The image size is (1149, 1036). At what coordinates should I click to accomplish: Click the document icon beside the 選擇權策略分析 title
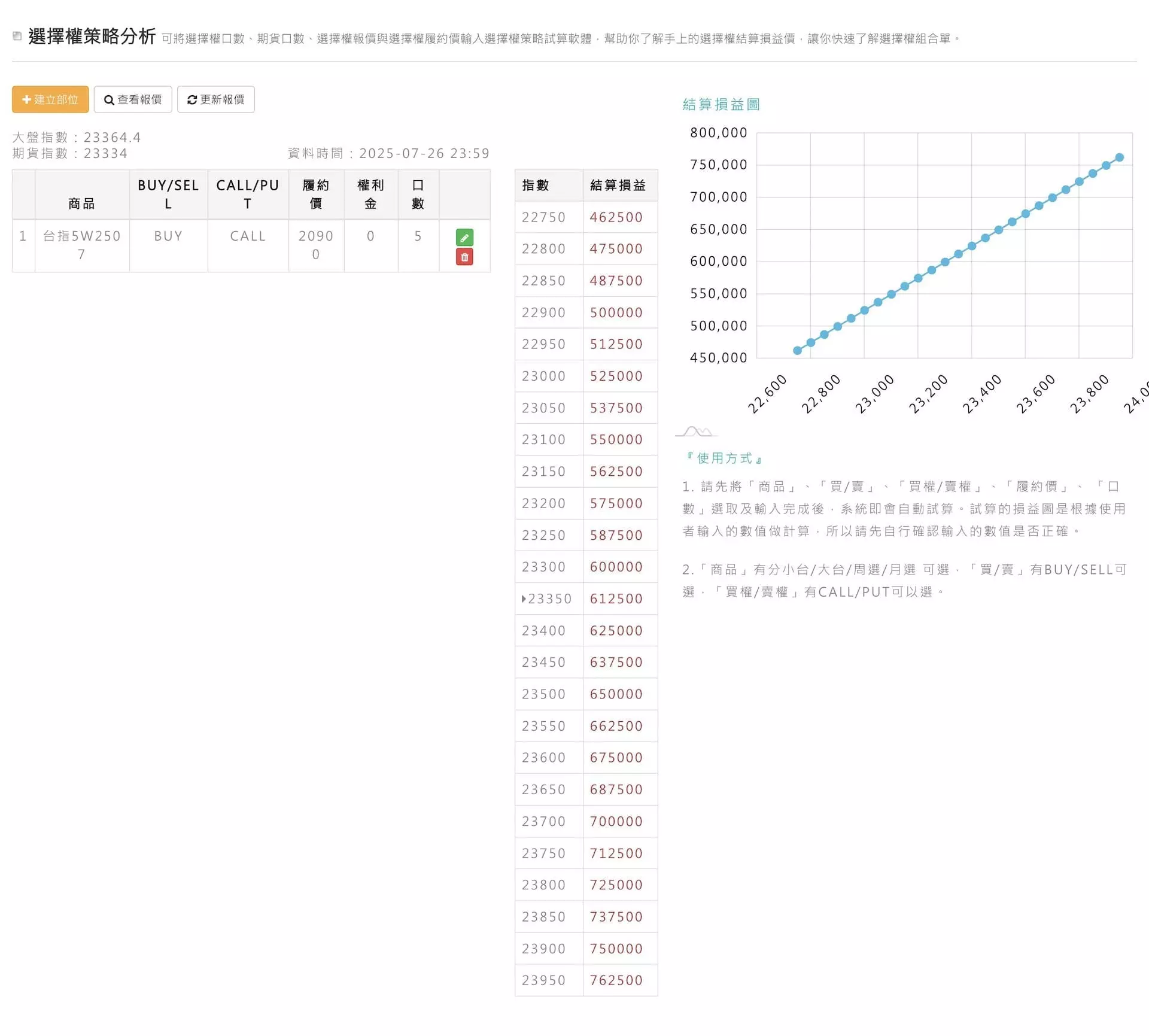(x=17, y=37)
